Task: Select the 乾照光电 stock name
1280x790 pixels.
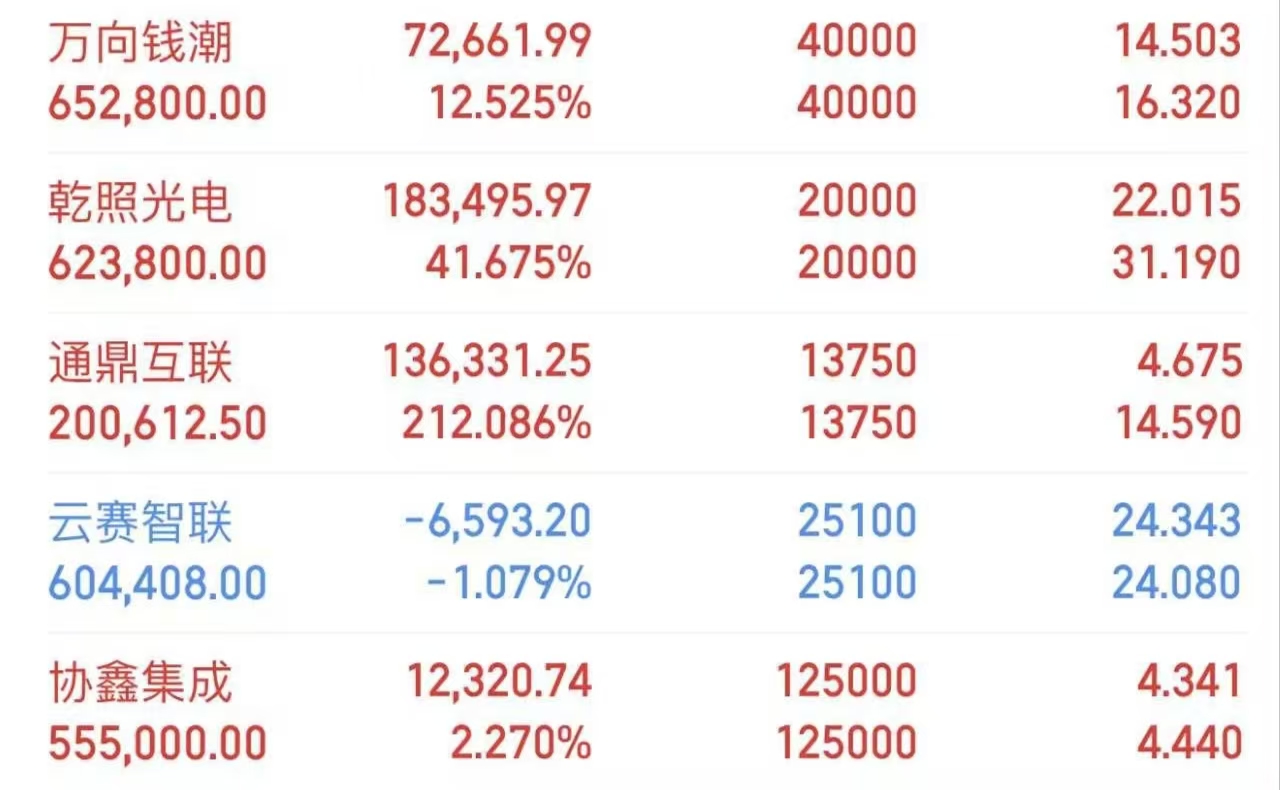Action: tap(140, 203)
